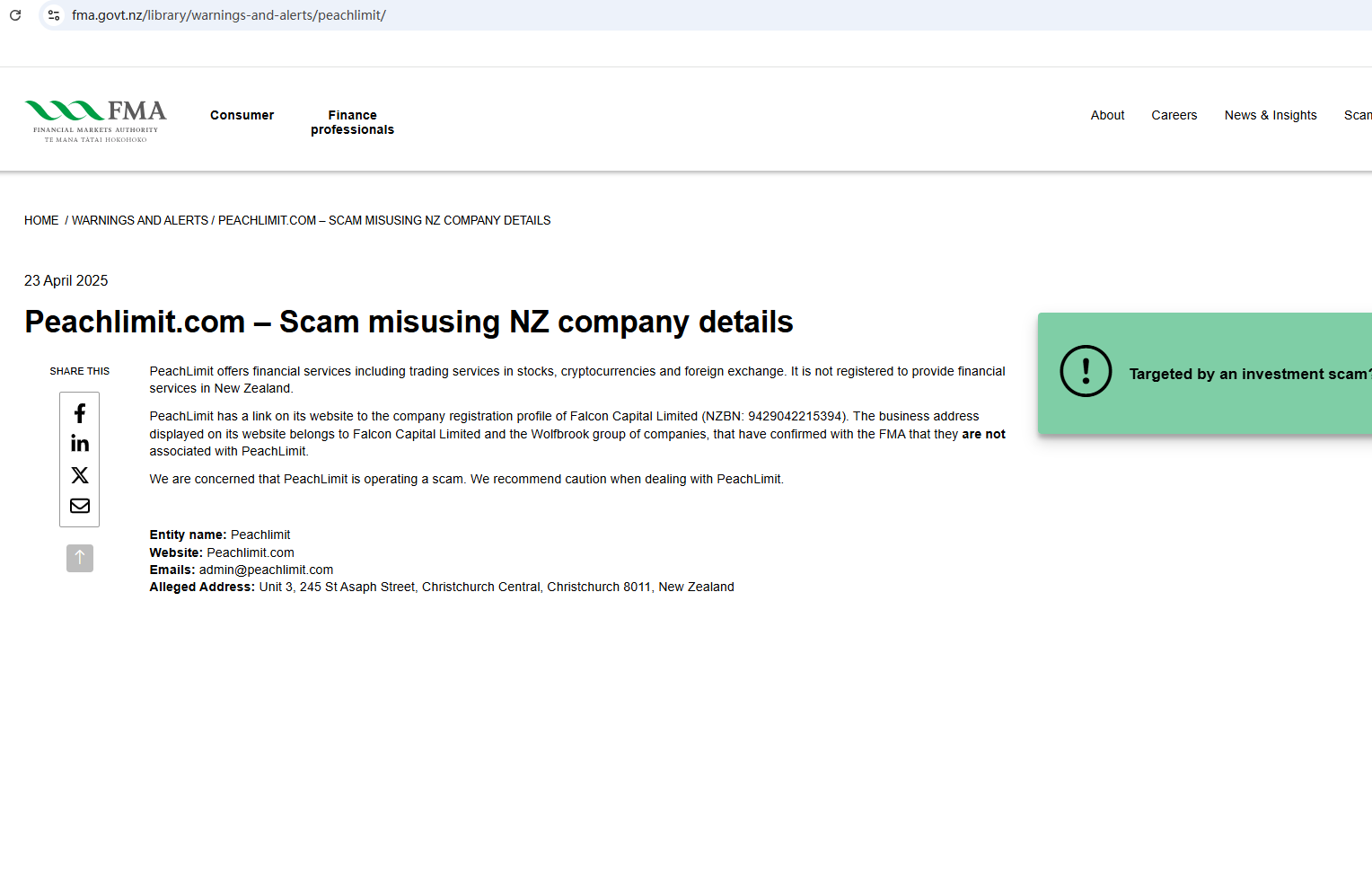The height and width of the screenshot is (875, 1372).
Task: Click the scroll-to-top arrow button
Action: (x=80, y=558)
